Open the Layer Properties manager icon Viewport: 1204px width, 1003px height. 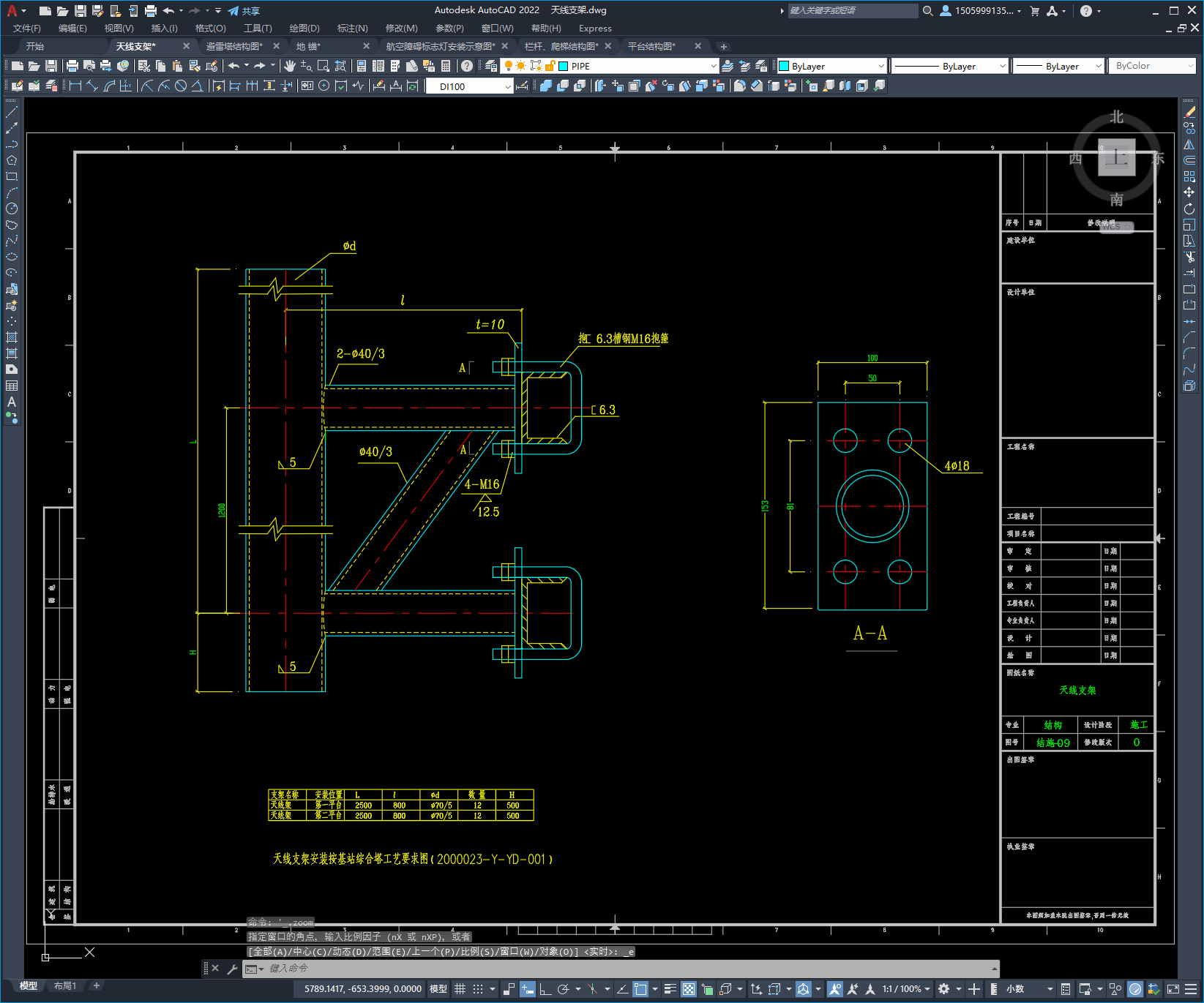coord(491,66)
